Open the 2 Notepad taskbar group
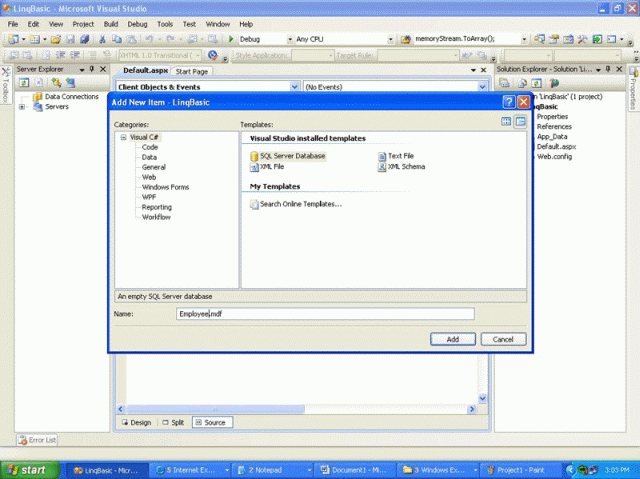 [272, 470]
